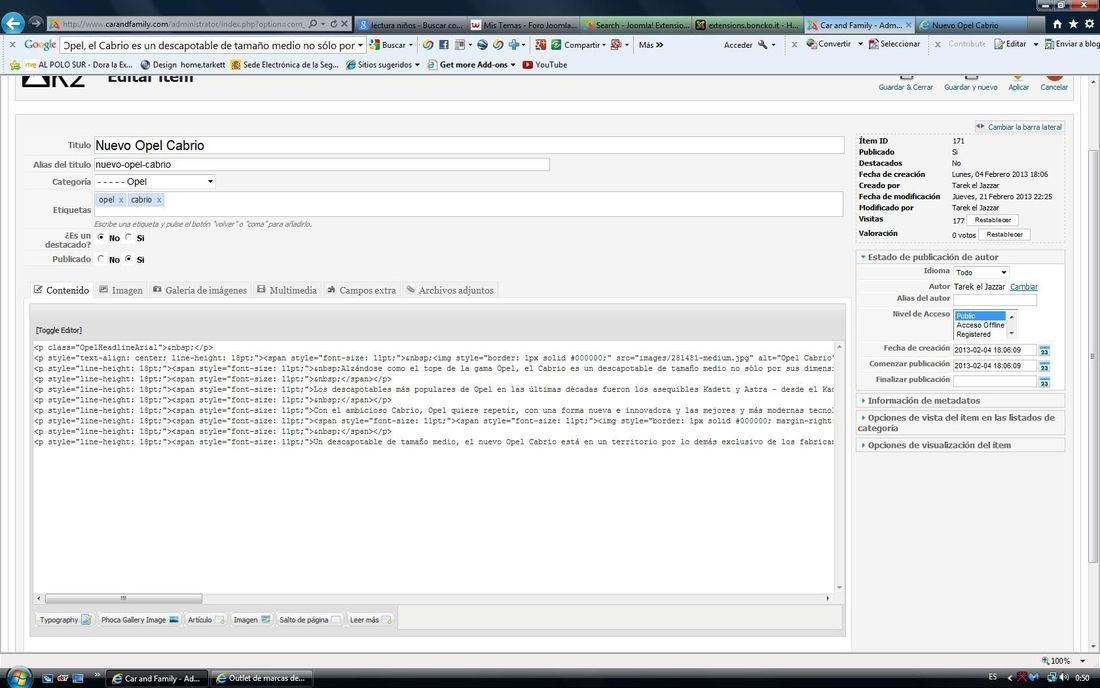The height and width of the screenshot is (688, 1100).
Task: Click the Google toolbar wrench settings icon
Action: click(x=763, y=44)
